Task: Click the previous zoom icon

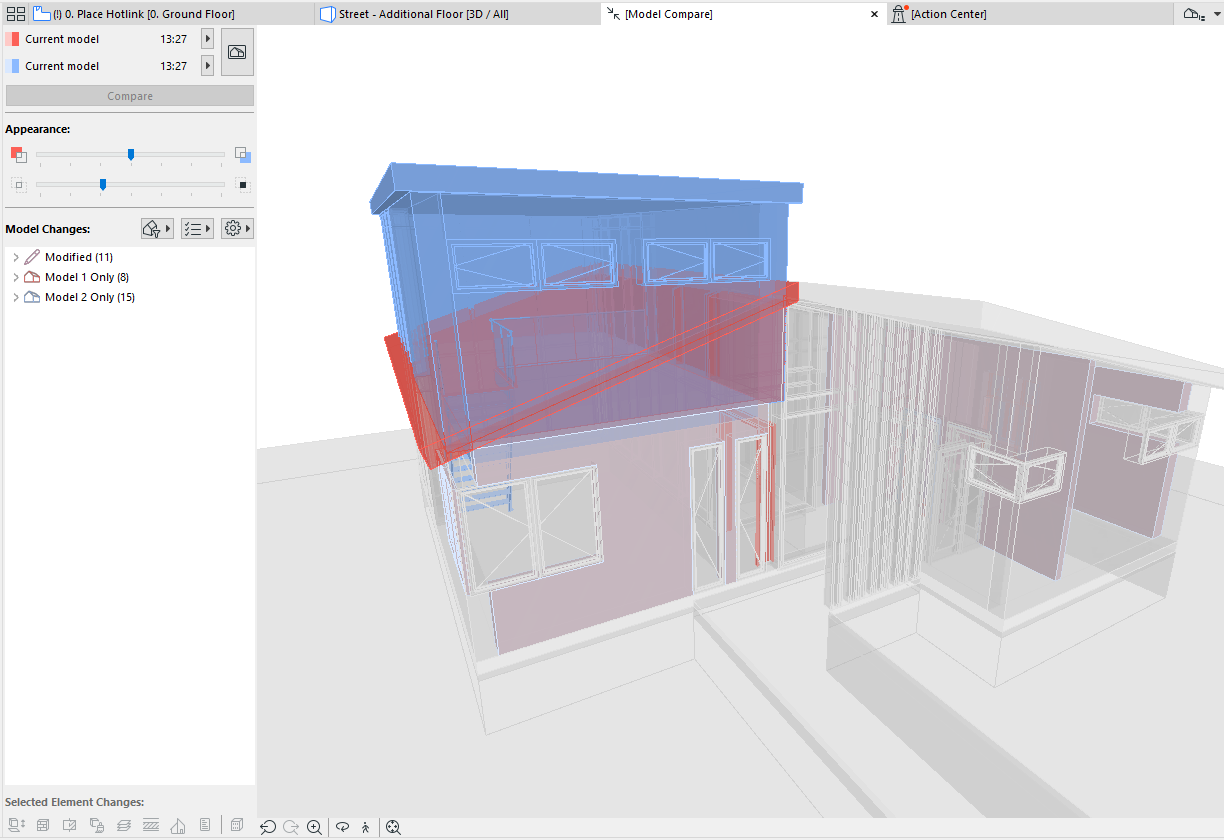Action: (x=268, y=827)
